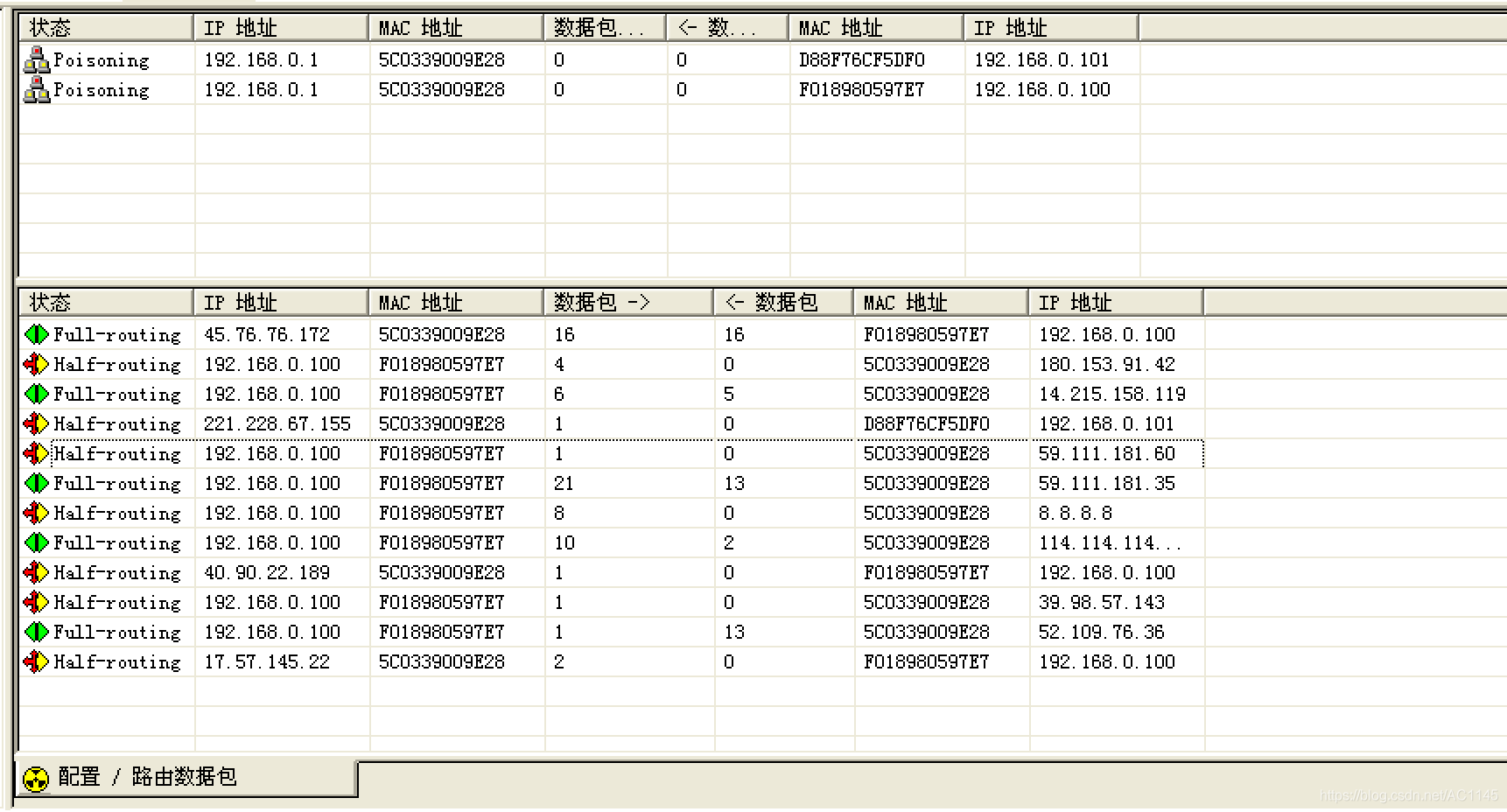Click the Half-routing icon in the 39.98.57.143 row
This screenshot has height=812, width=1507.
[x=37, y=602]
